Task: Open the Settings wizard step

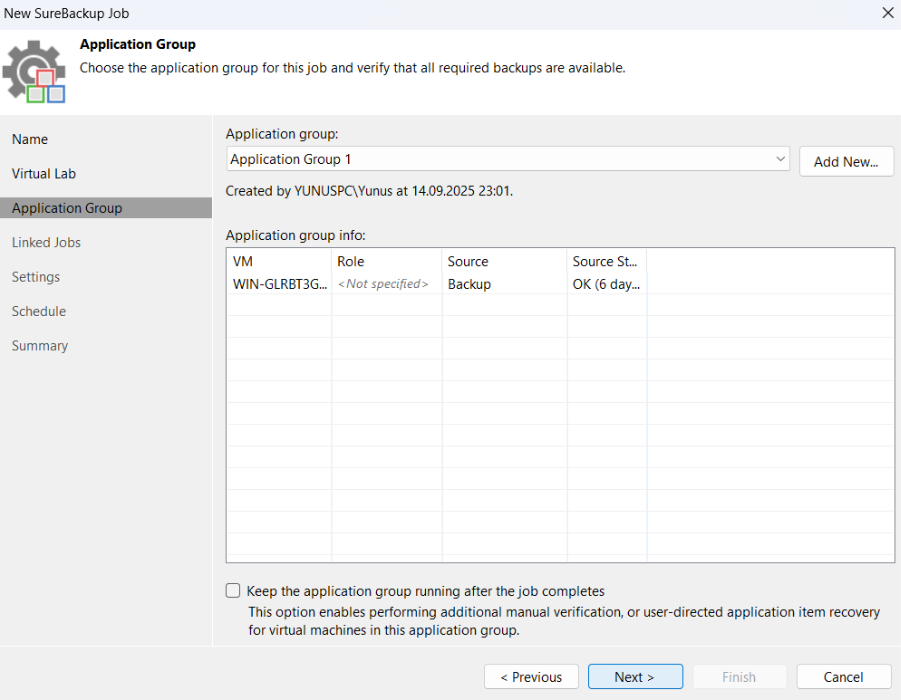Action: [x=36, y=277]
